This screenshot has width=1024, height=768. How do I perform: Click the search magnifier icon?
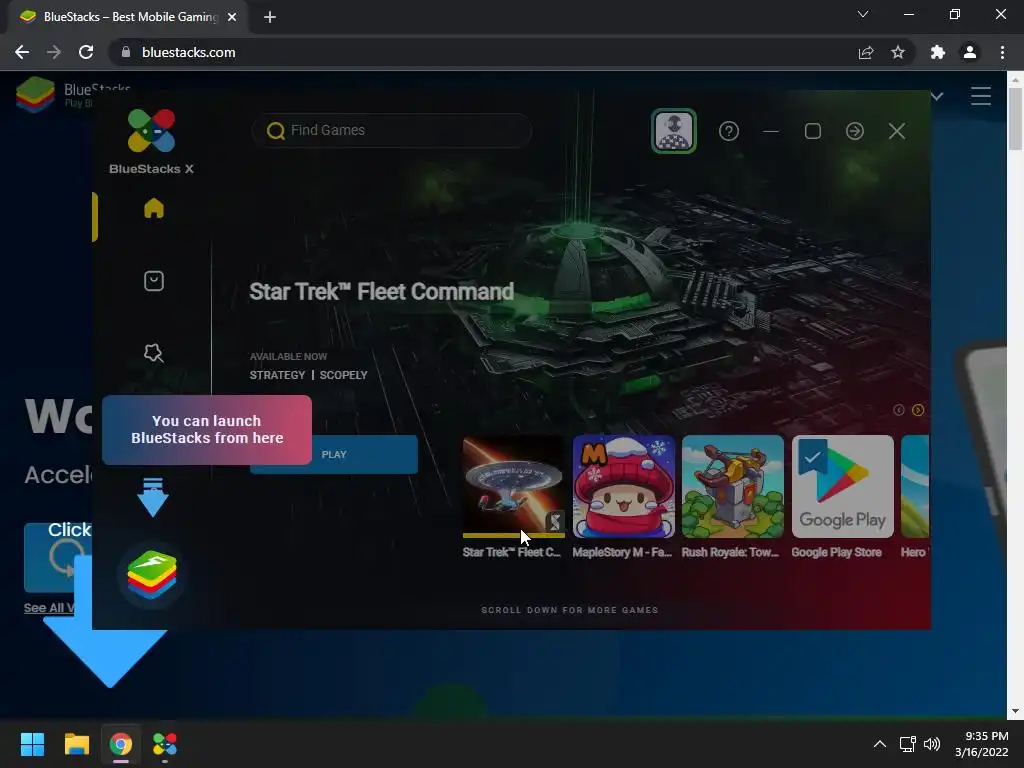coord(276,131)
